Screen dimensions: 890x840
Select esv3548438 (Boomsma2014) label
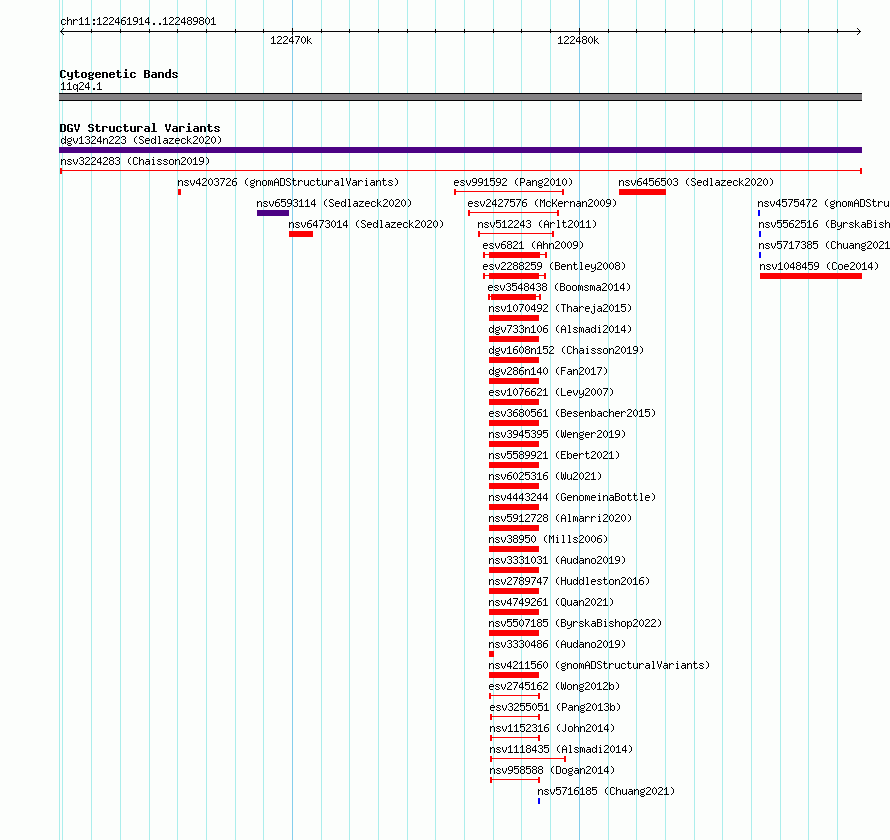click(559, 287)
